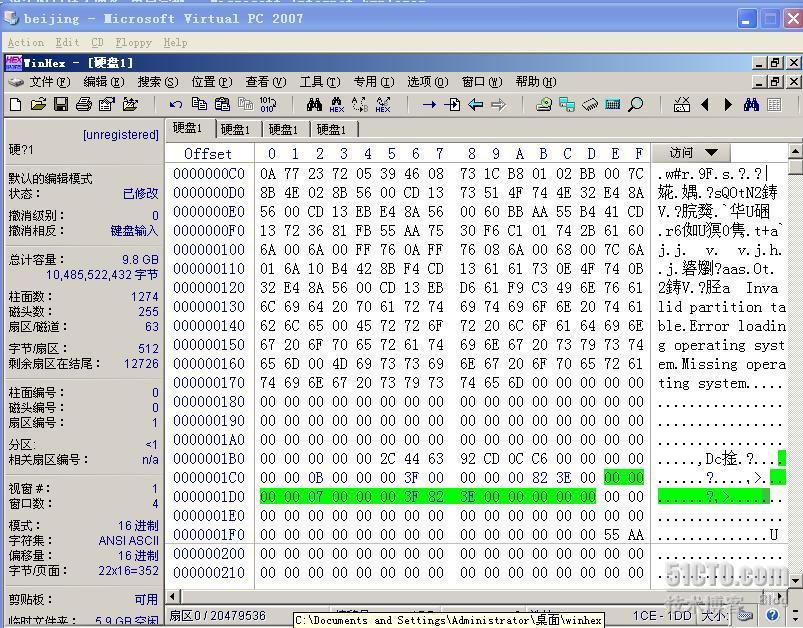Click the vertical scrollbar up arrow

[x=794, y=151]
